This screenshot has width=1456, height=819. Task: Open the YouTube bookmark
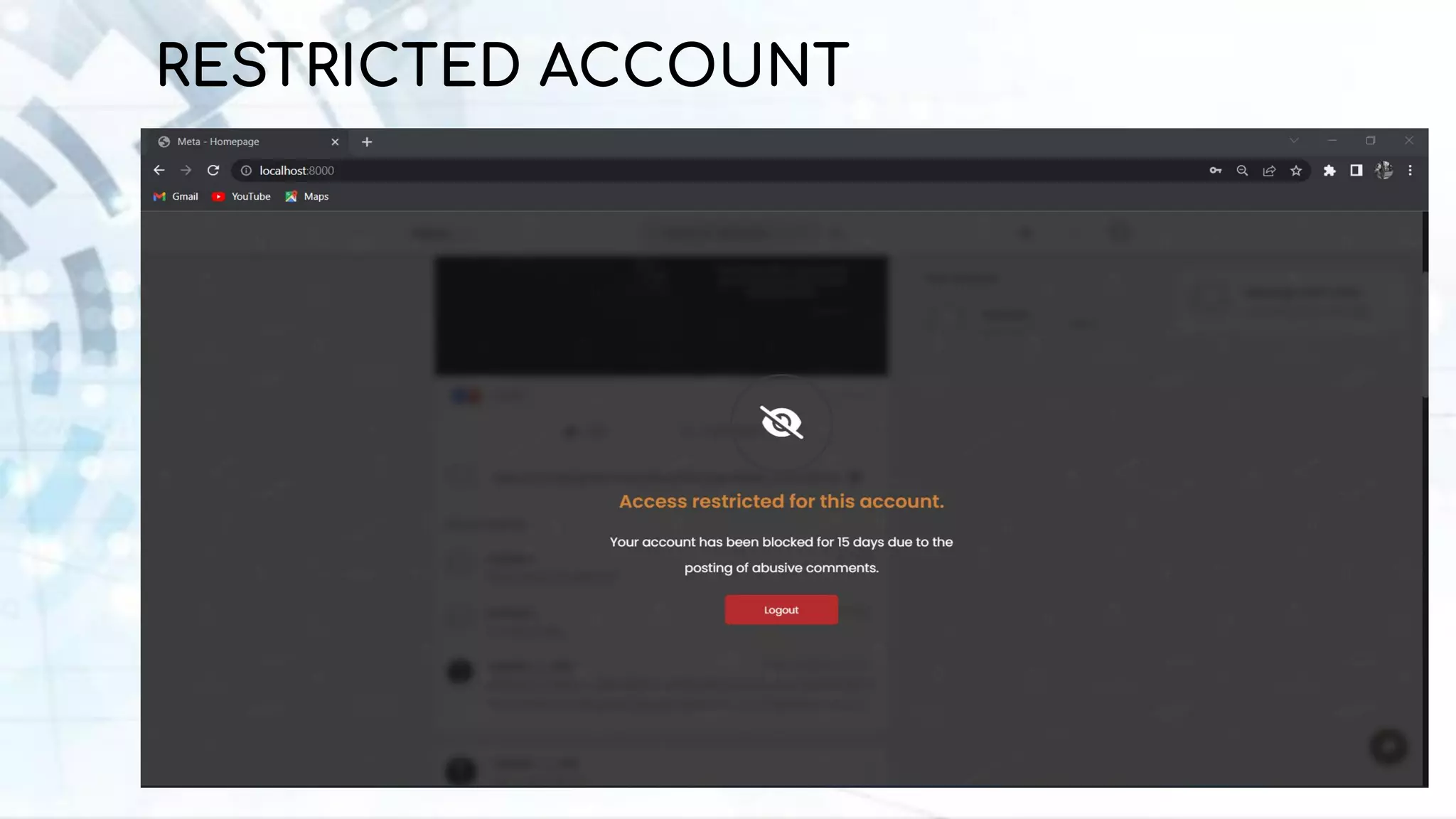point(241,197)
